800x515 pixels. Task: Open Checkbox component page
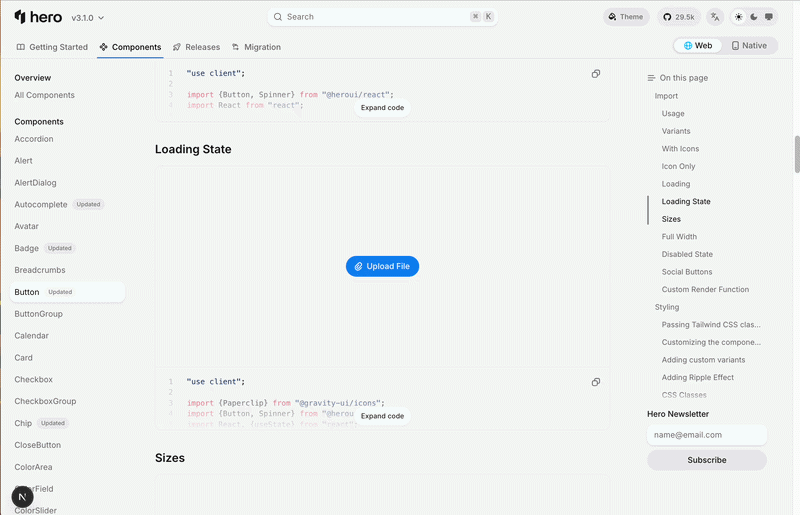pyautogui.click(x=34, y=380)
